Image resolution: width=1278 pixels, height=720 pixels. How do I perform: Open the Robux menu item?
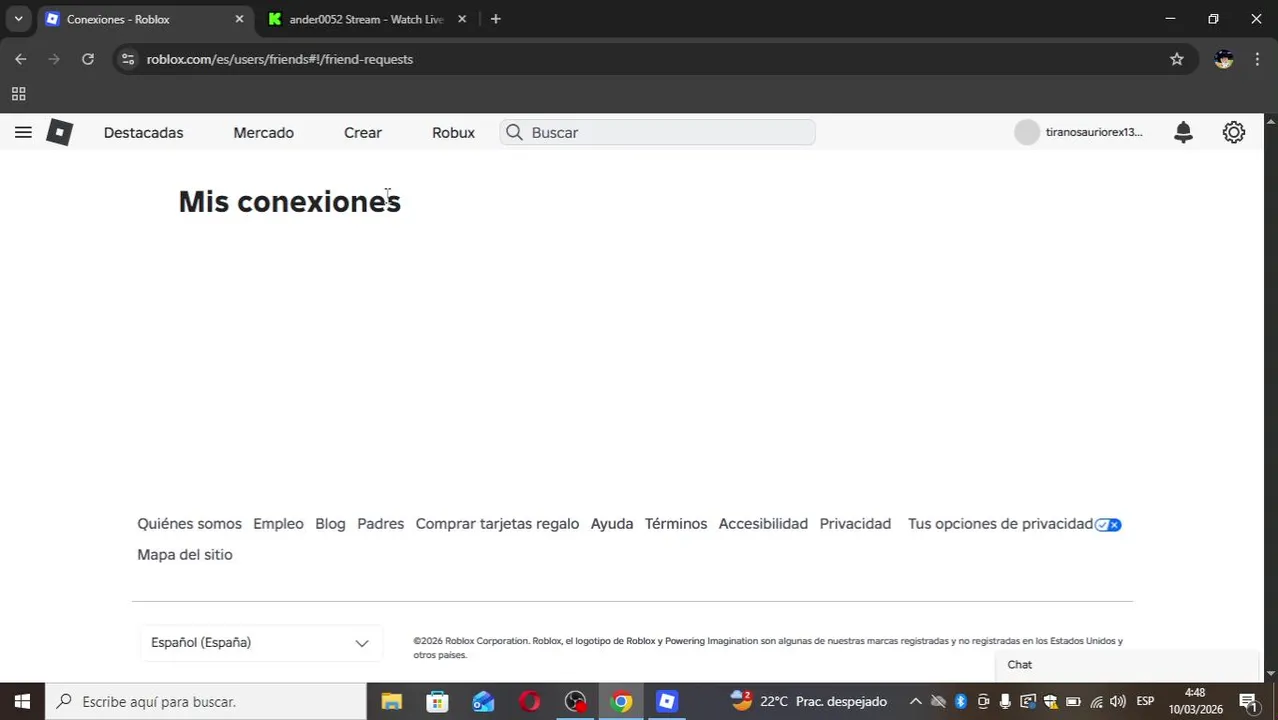coord(453,132)
